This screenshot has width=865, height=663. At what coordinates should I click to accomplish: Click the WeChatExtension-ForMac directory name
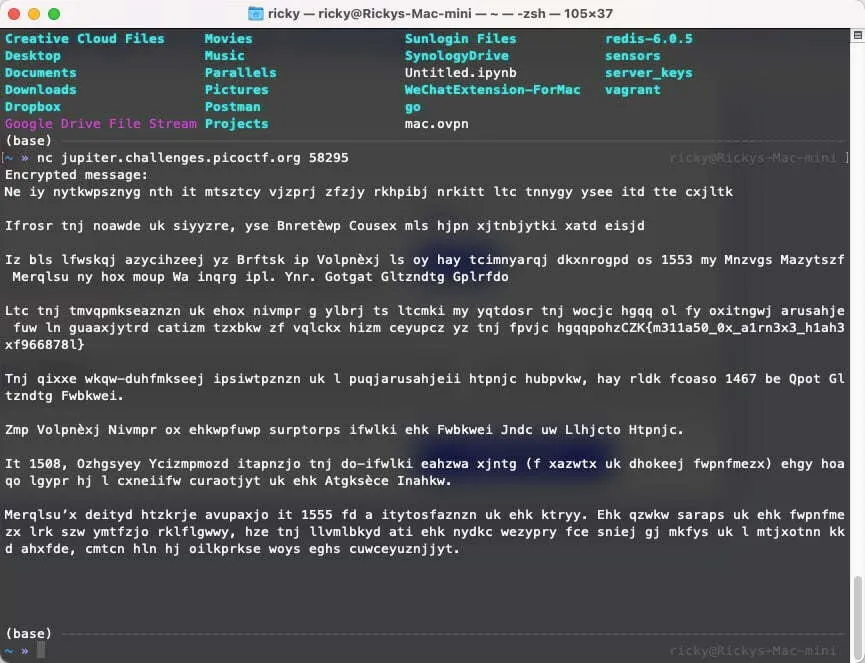(492, 90)
